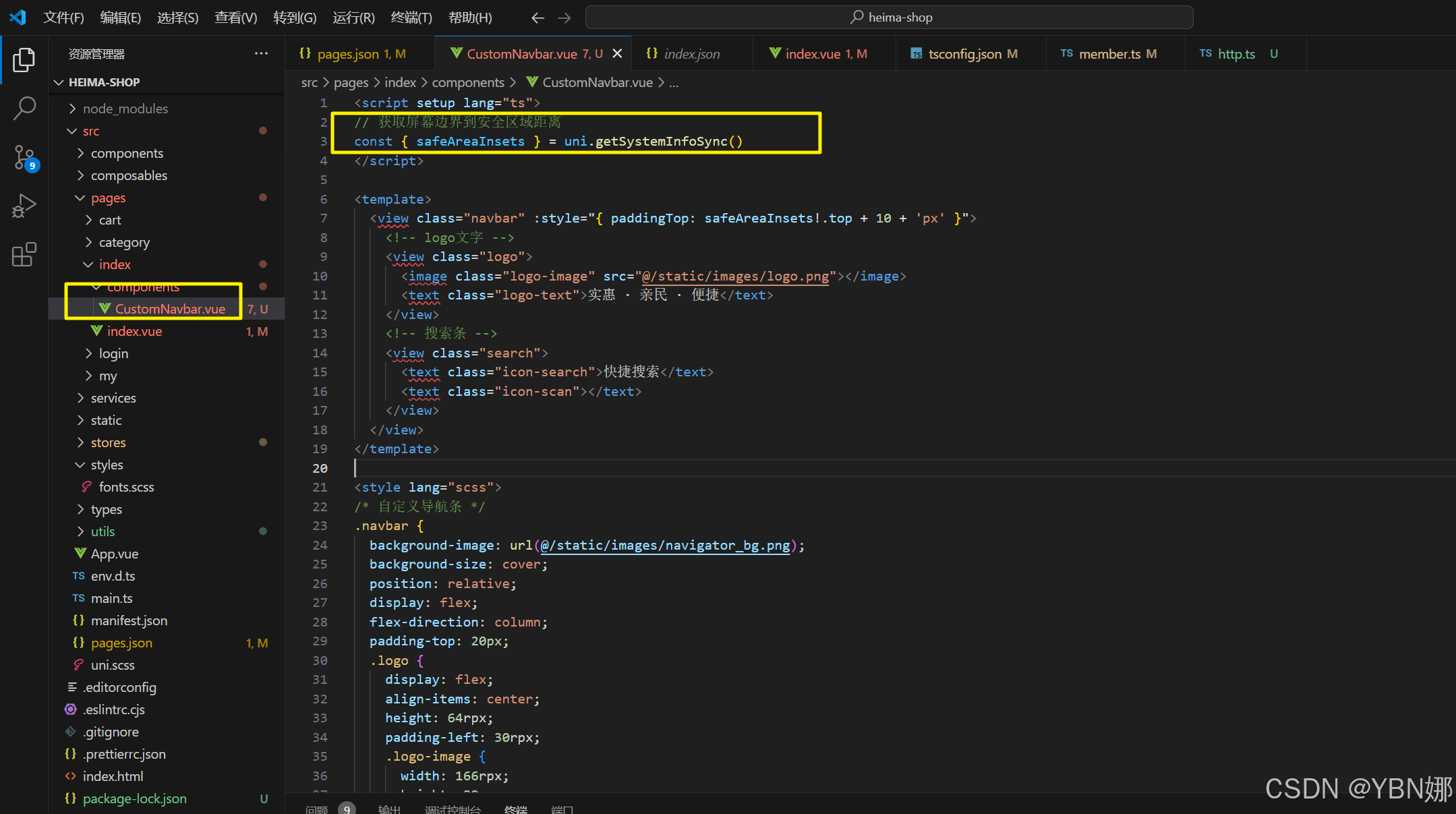Open Source Control view with badge 9
Image resolution: width=1456 pixels, height=814 pixels.
click(x=24, y=157)
